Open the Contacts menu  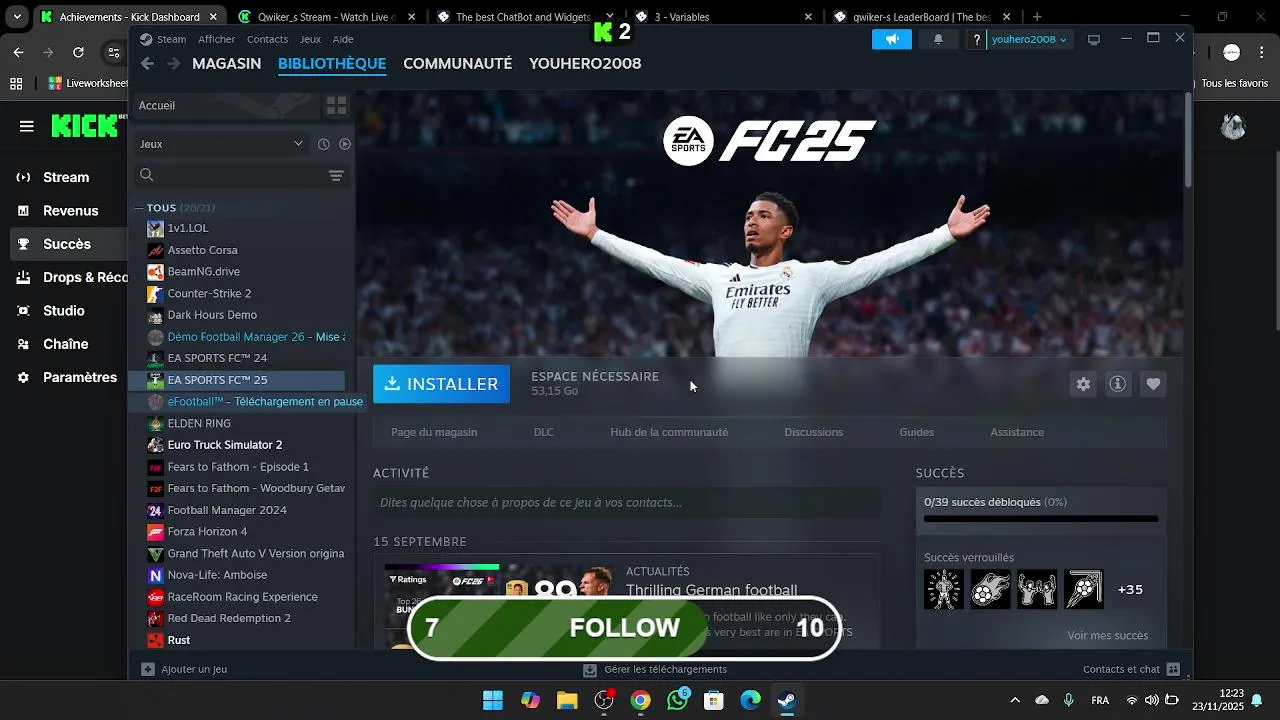pyautogui.click(x=267, y=39)
